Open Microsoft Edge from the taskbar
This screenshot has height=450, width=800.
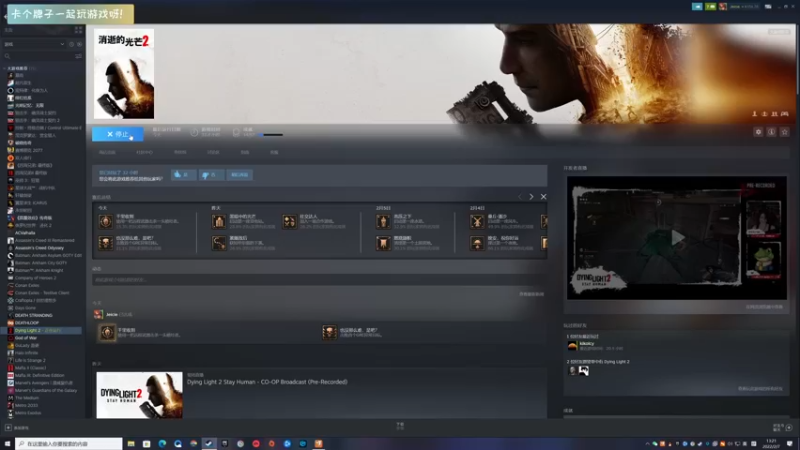point(162,444)
